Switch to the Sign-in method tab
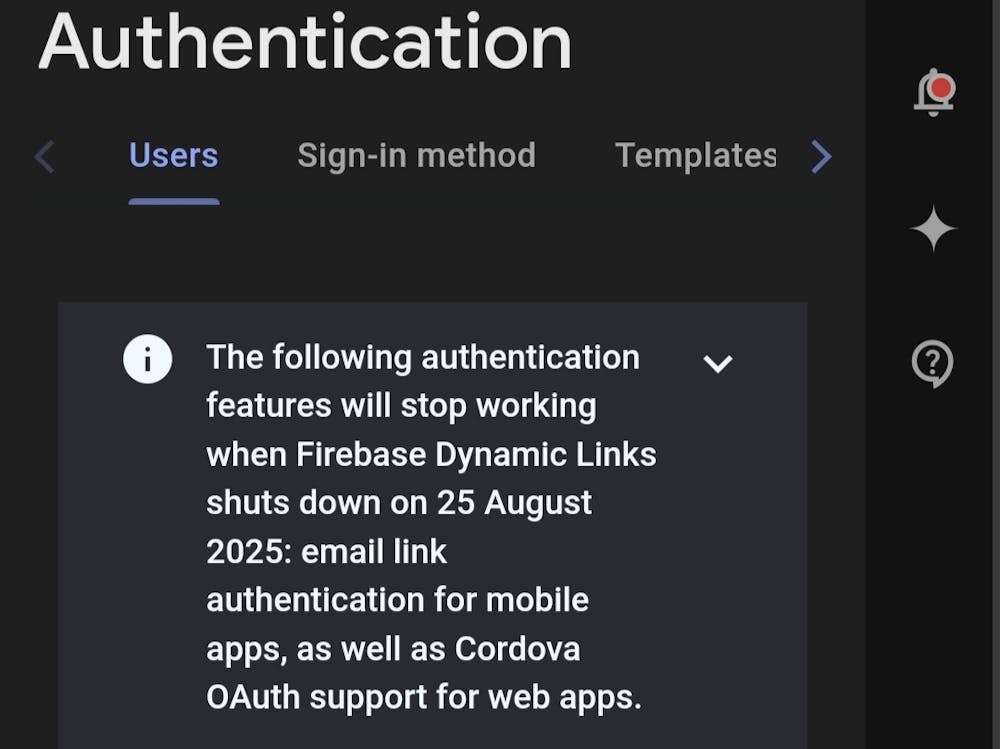 (416, 155)
